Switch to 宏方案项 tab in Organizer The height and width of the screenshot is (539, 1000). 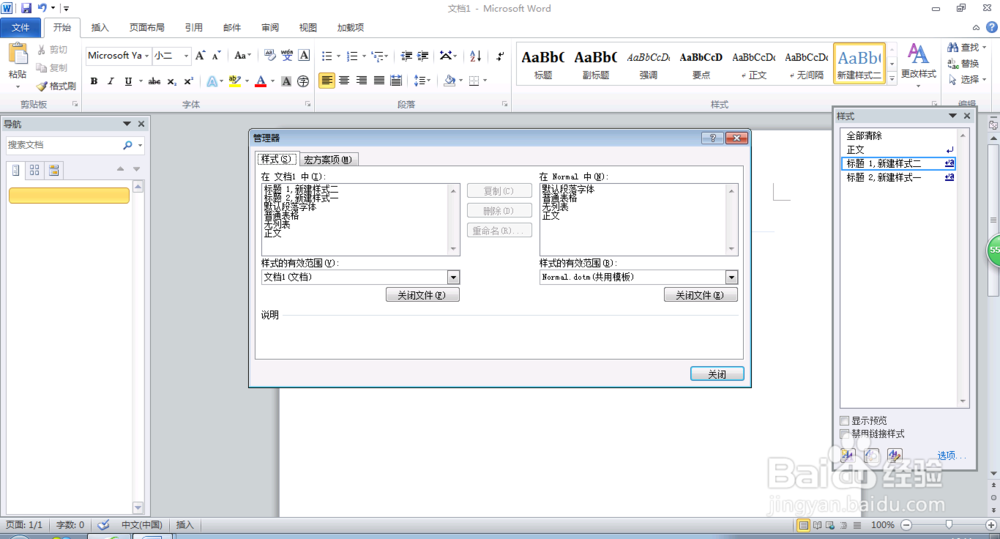click(x=327, y=159)
